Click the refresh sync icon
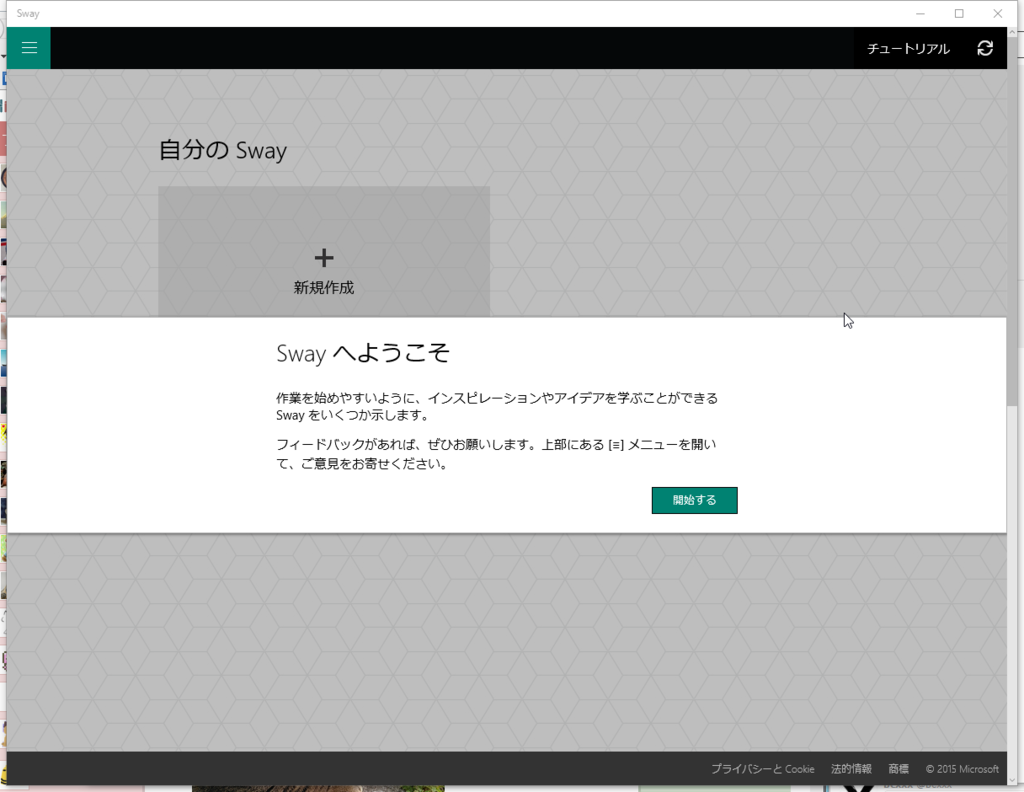Viewport: 1024px width, 792px height. pyautogui.click(x=985, y=48)
